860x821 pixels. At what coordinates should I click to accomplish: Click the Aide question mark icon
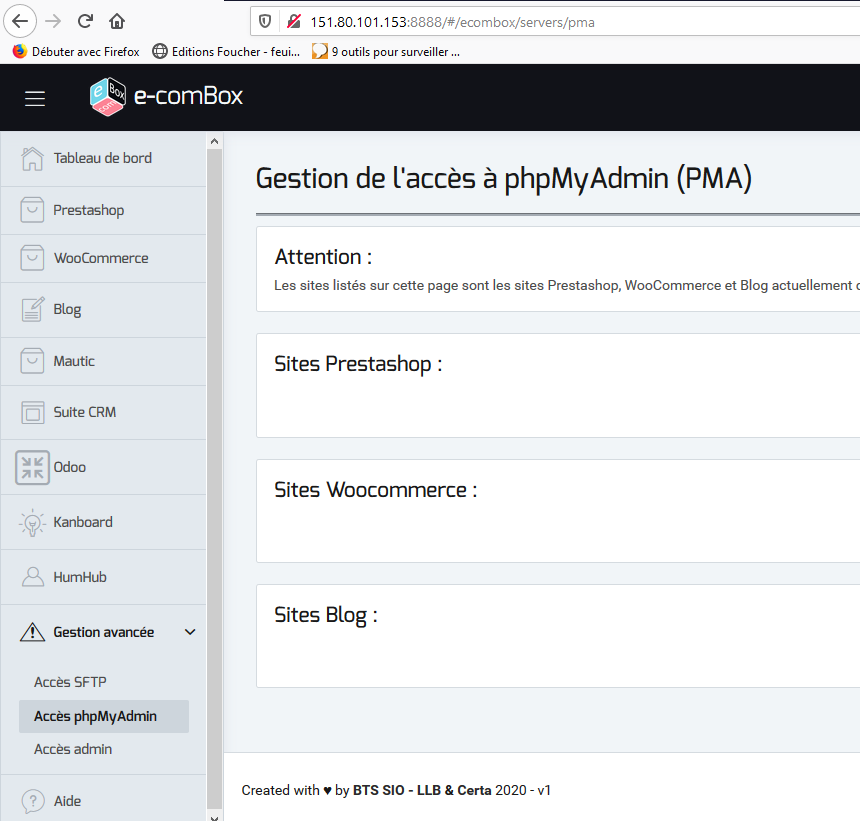[33, 801]
